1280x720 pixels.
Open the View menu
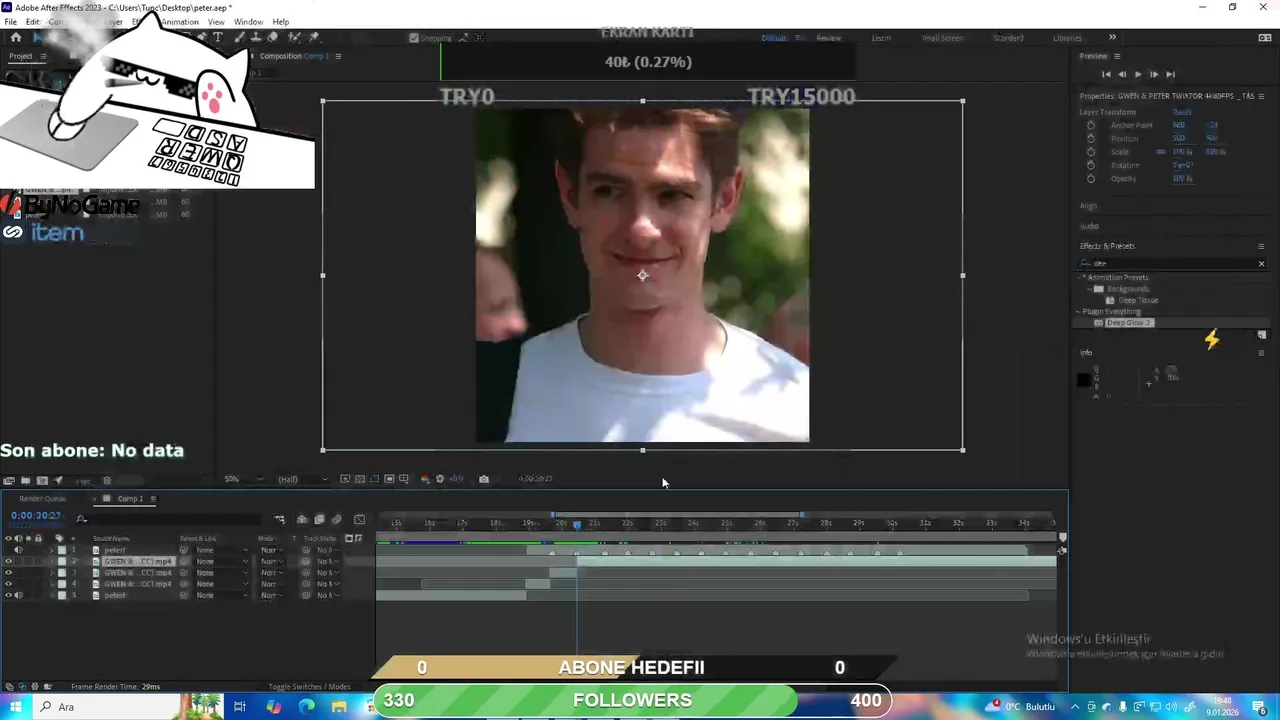[216, 22]
